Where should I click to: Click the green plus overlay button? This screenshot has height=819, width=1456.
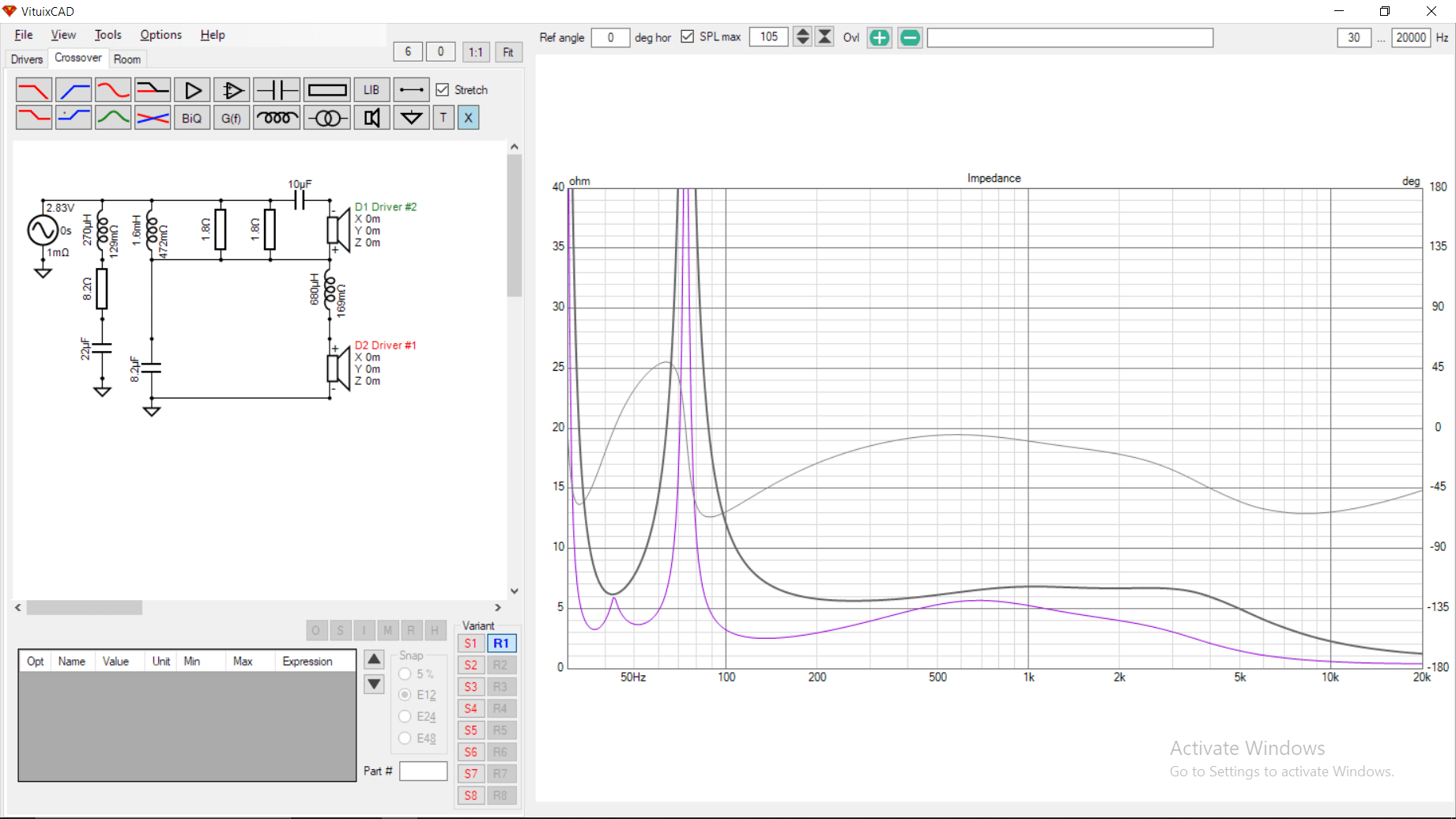880,37
